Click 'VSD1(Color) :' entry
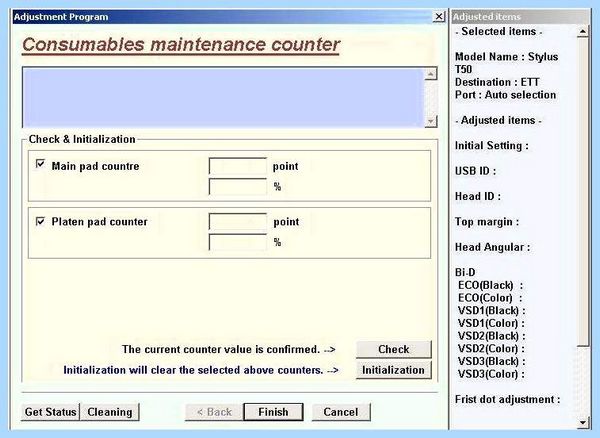Viewport: 600px width, 438px height. click(x=491, y=323)
